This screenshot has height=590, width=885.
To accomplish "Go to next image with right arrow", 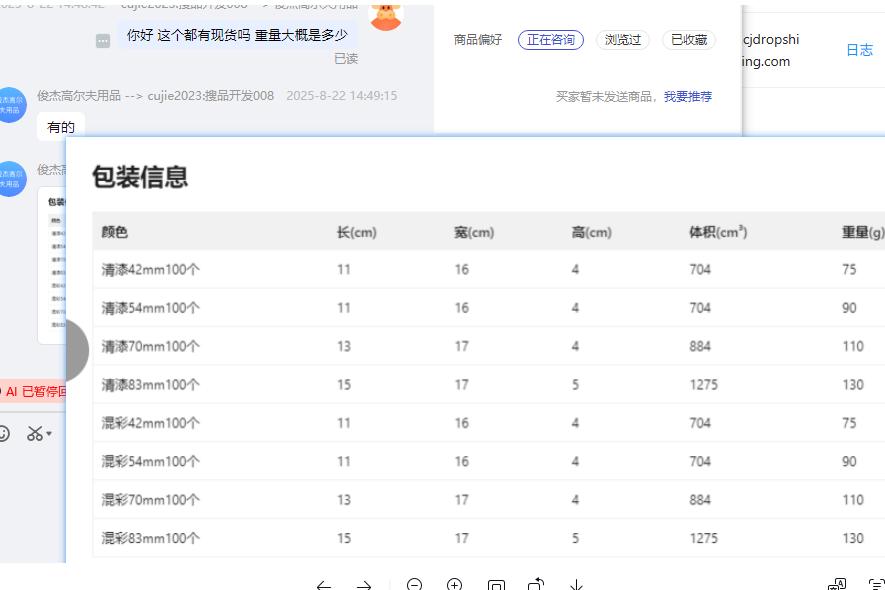I will 365,586.
